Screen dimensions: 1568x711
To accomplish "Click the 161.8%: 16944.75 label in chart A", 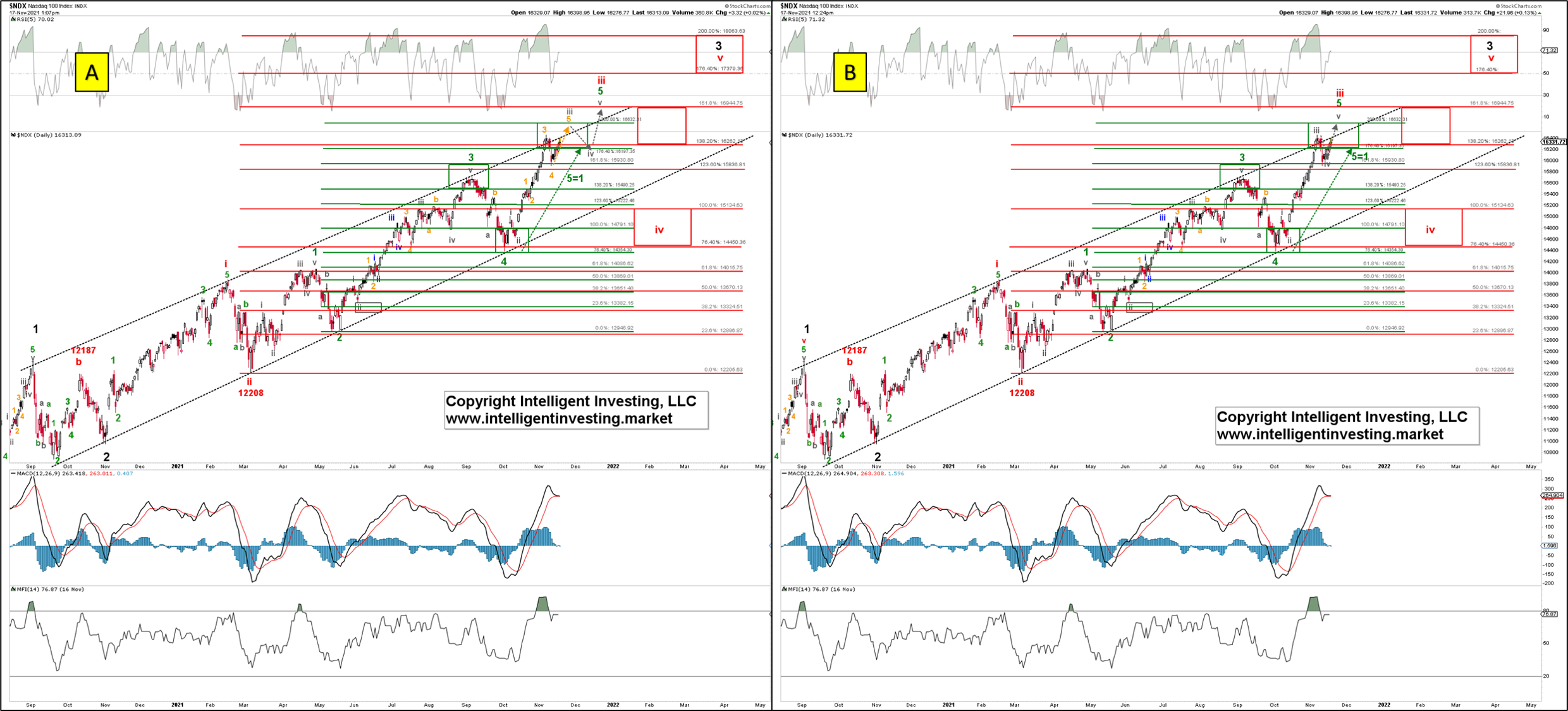I will (x=721, y=103).
